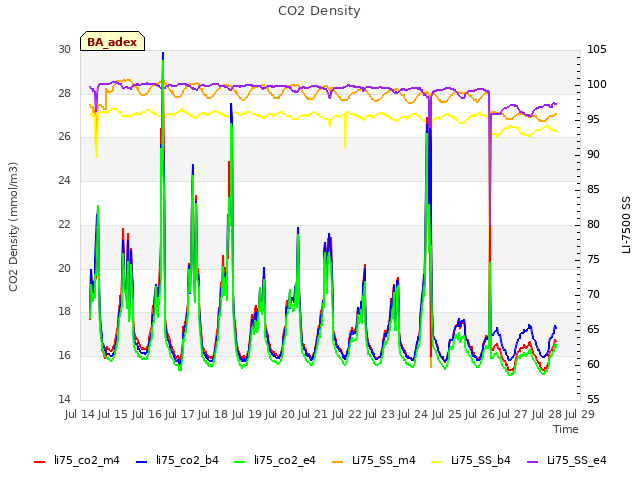Click the right axis value 80
The width and height of the screenshot is (640, 480).
[x=593, y=224]
